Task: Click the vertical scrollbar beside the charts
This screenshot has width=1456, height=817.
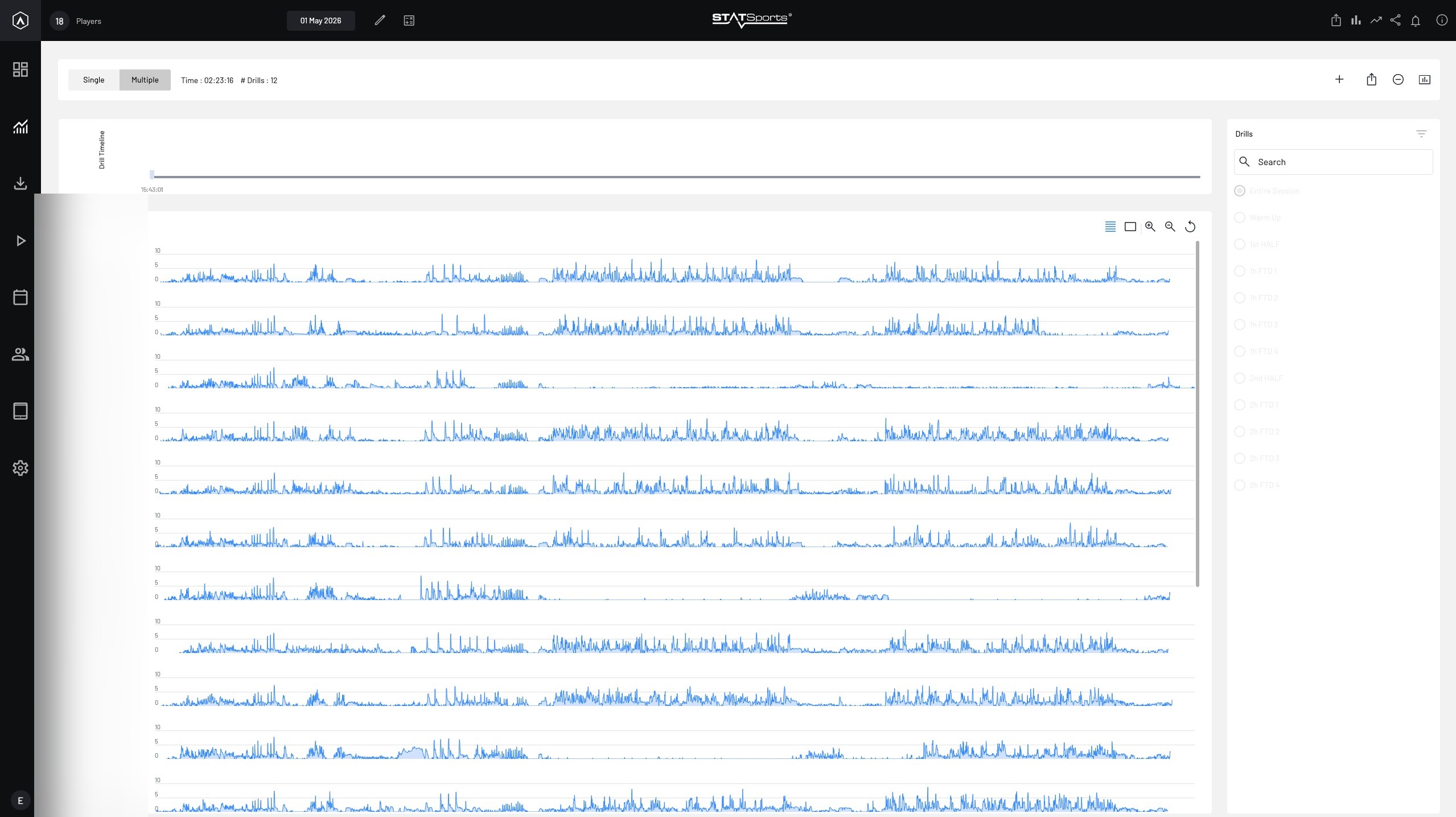Action: coord(1198,413)
